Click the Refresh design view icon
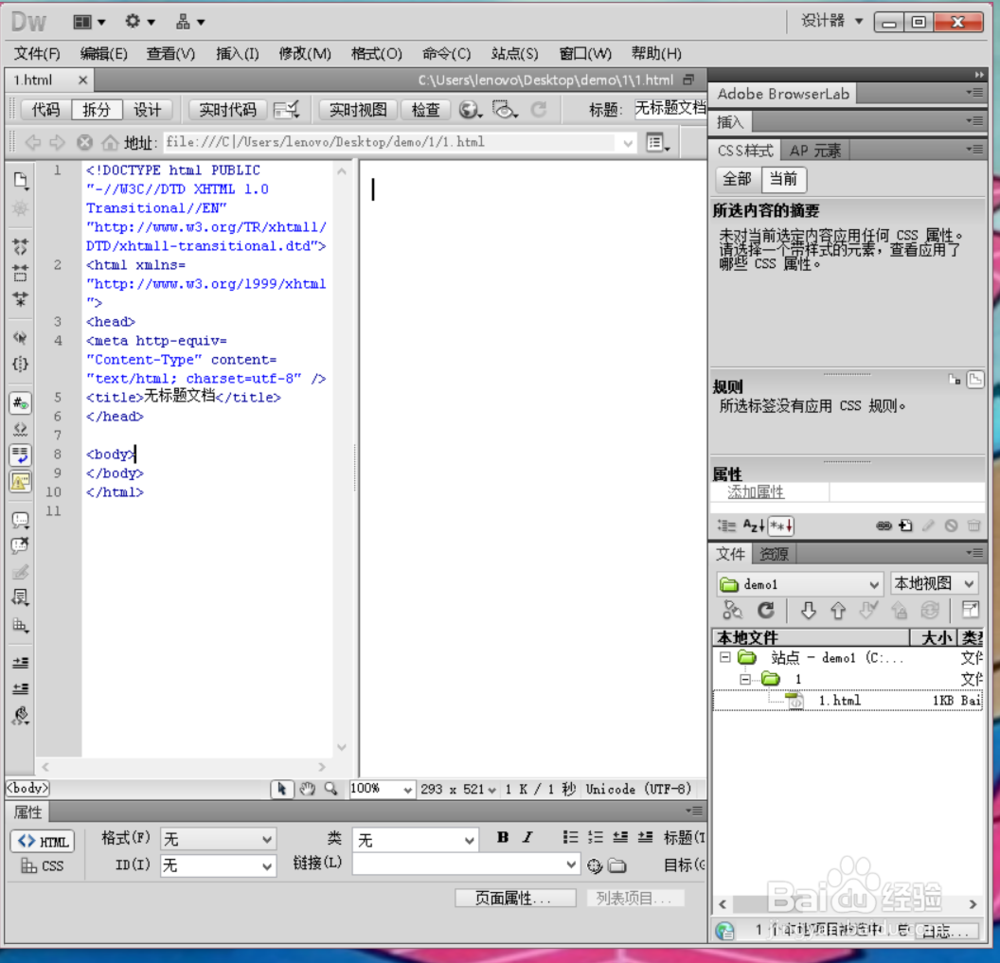The image size is (1000, 963). (x=539, y=110)
